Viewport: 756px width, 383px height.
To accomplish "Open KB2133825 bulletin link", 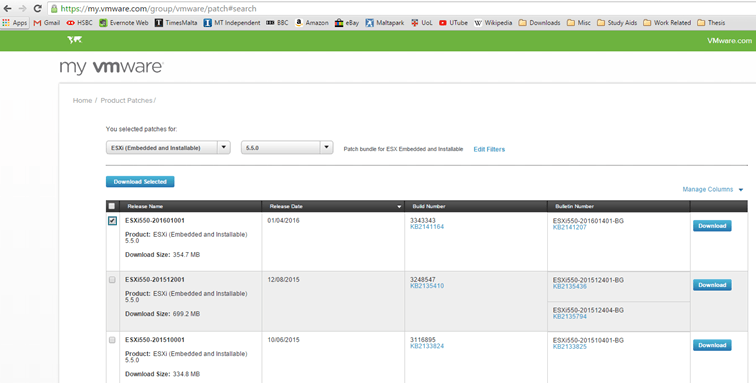I will click(569, 347).
